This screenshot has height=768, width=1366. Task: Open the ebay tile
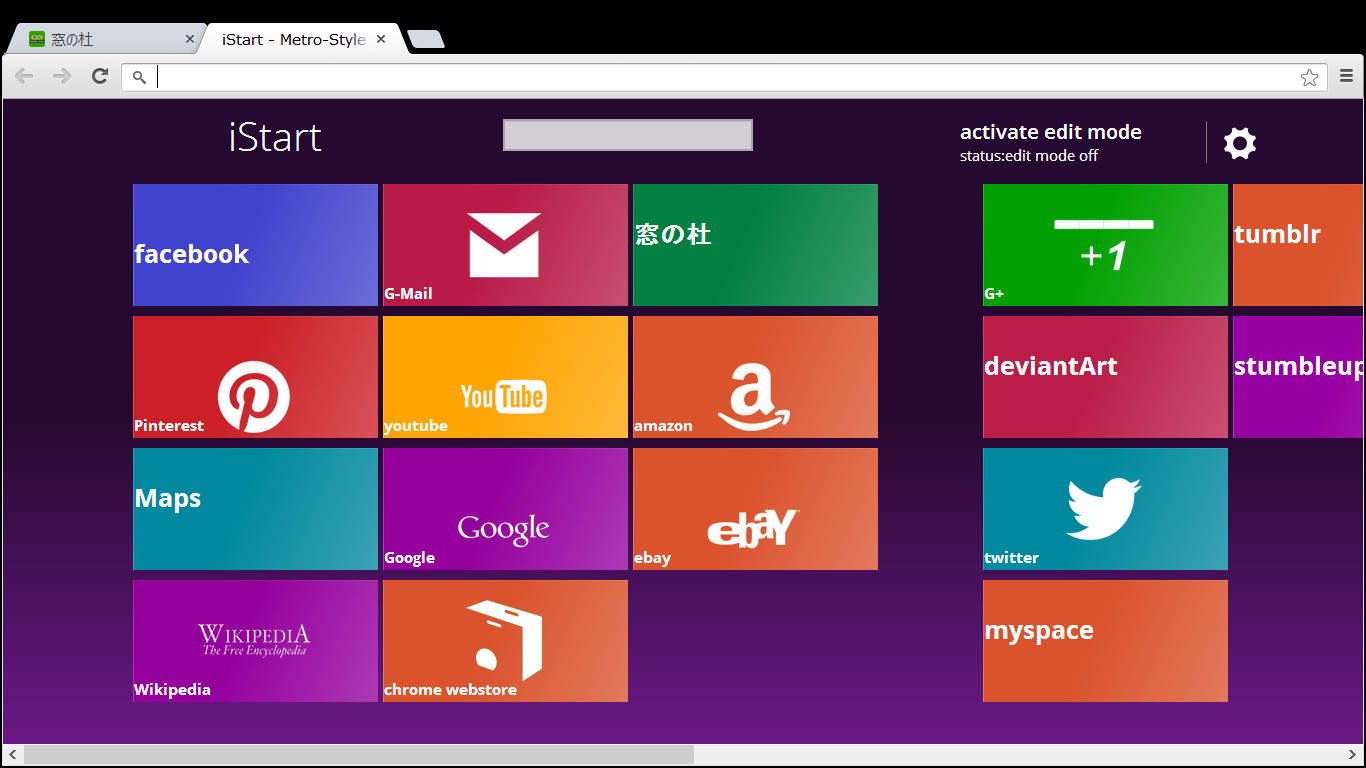click(754, 508)
